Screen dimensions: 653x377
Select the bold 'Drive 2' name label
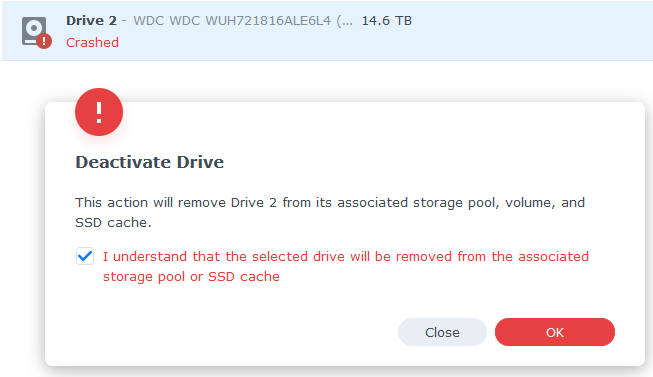point(91,20)
